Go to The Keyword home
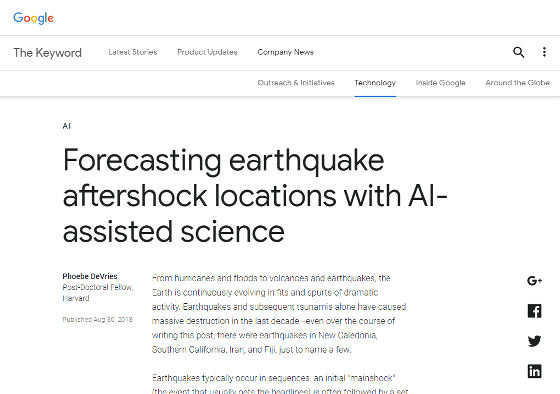 48,53
